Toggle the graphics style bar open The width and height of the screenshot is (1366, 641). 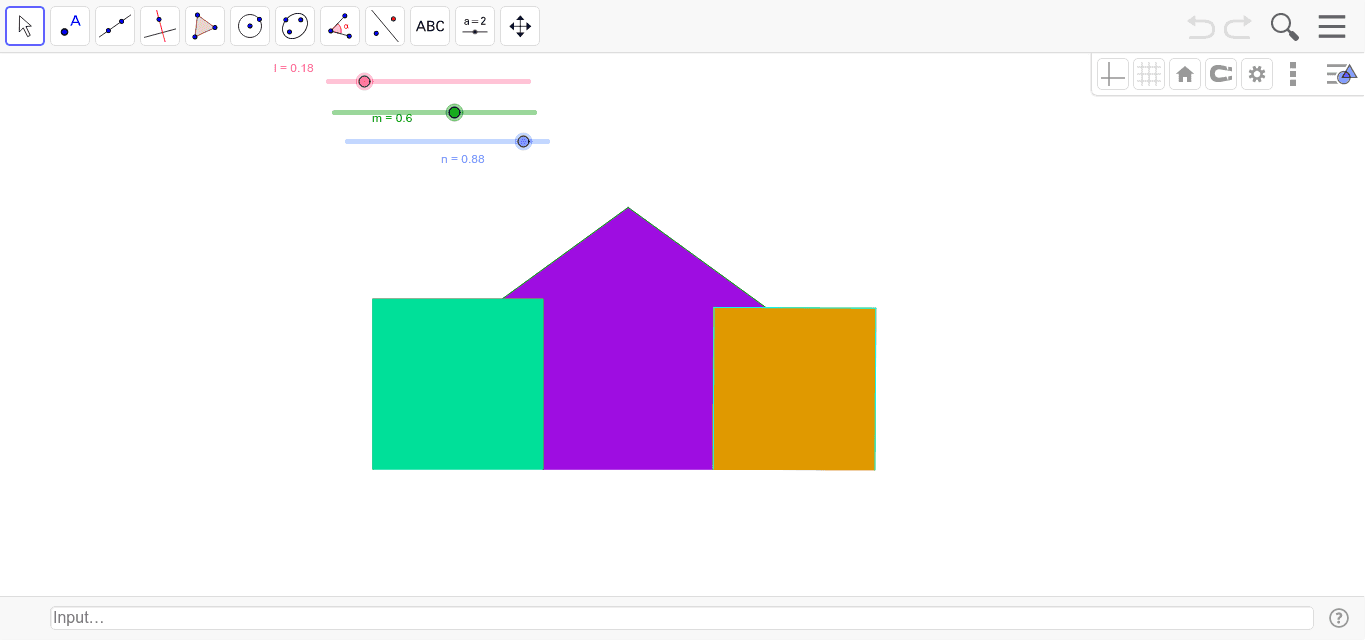pos(1340,73)
